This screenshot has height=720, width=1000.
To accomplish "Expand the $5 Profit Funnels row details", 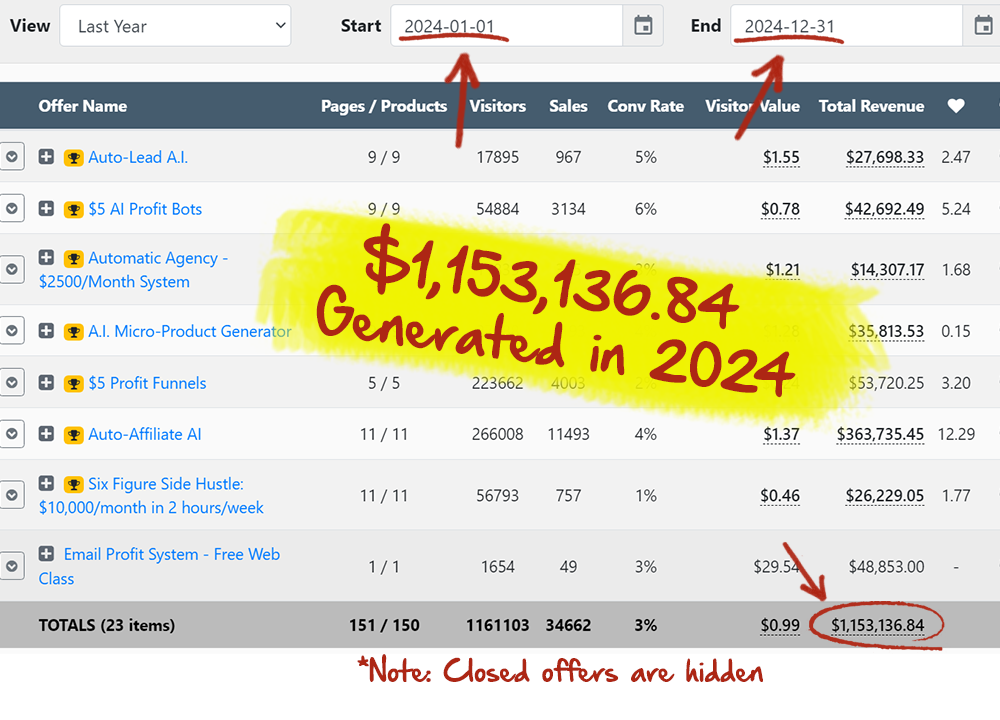I will pyautogui.click(x=46, y=383).
